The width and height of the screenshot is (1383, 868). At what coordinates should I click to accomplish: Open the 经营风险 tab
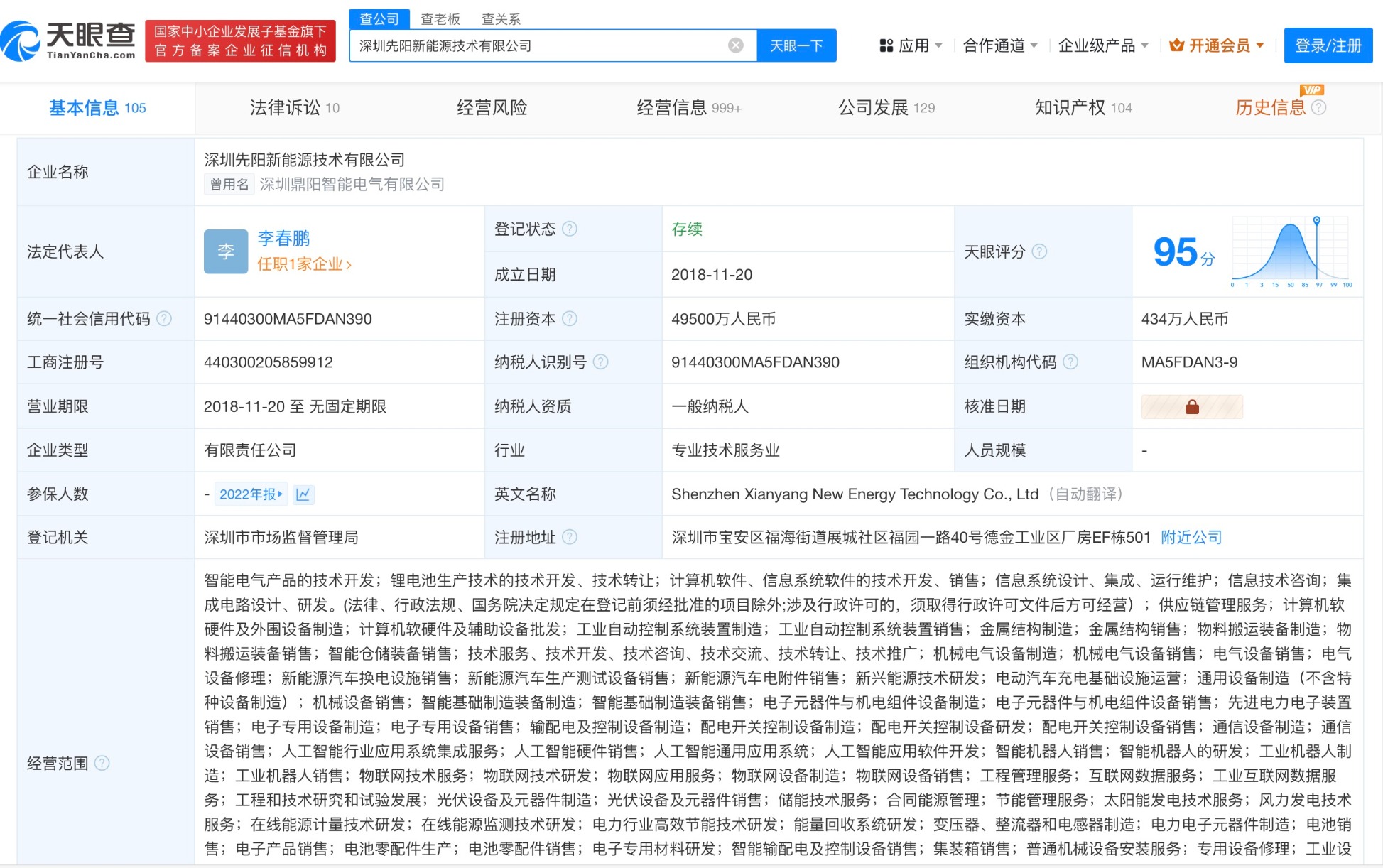[x=492, y=108]
